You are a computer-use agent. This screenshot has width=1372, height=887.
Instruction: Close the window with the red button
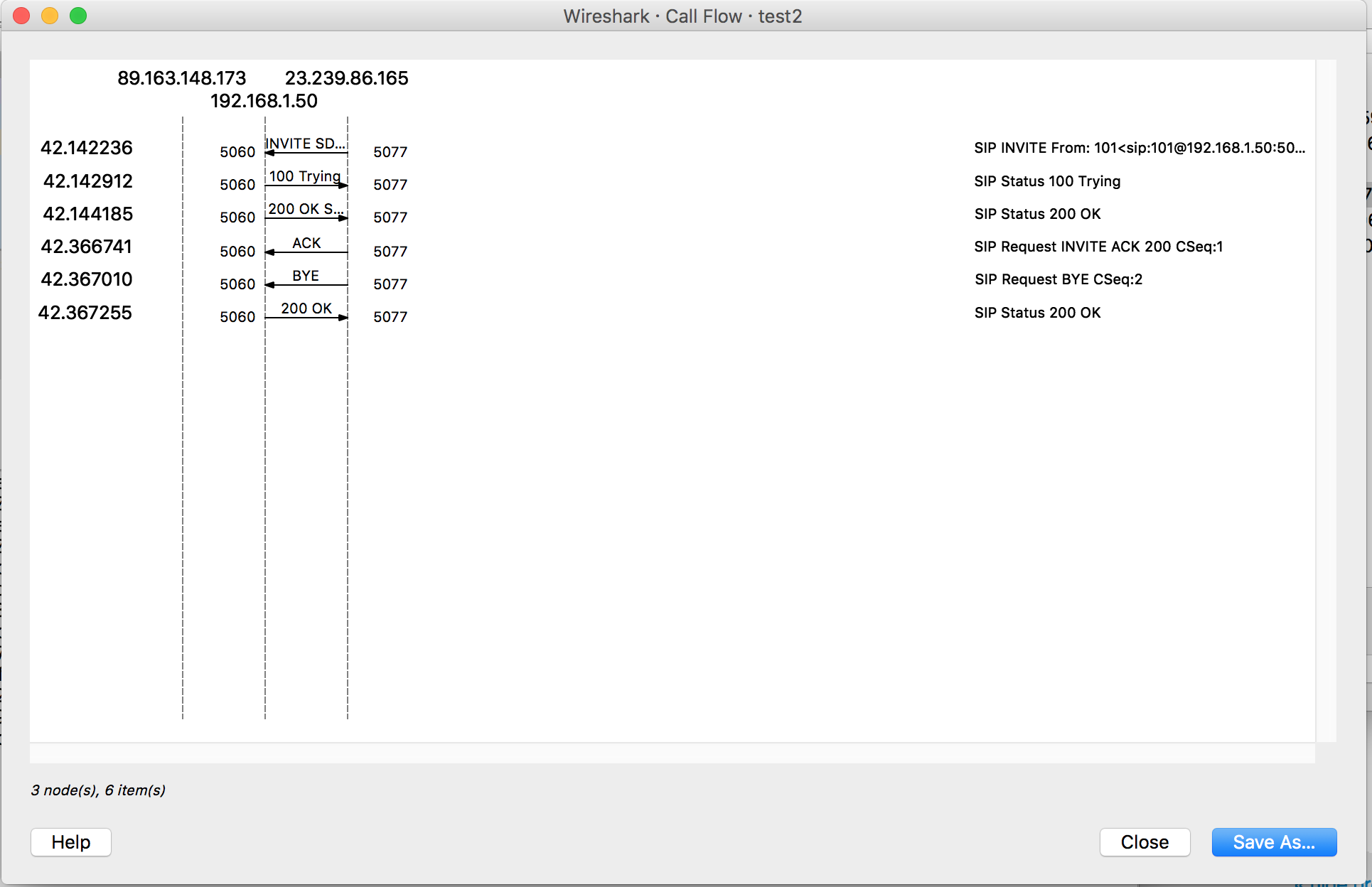[x=21, y=16]
